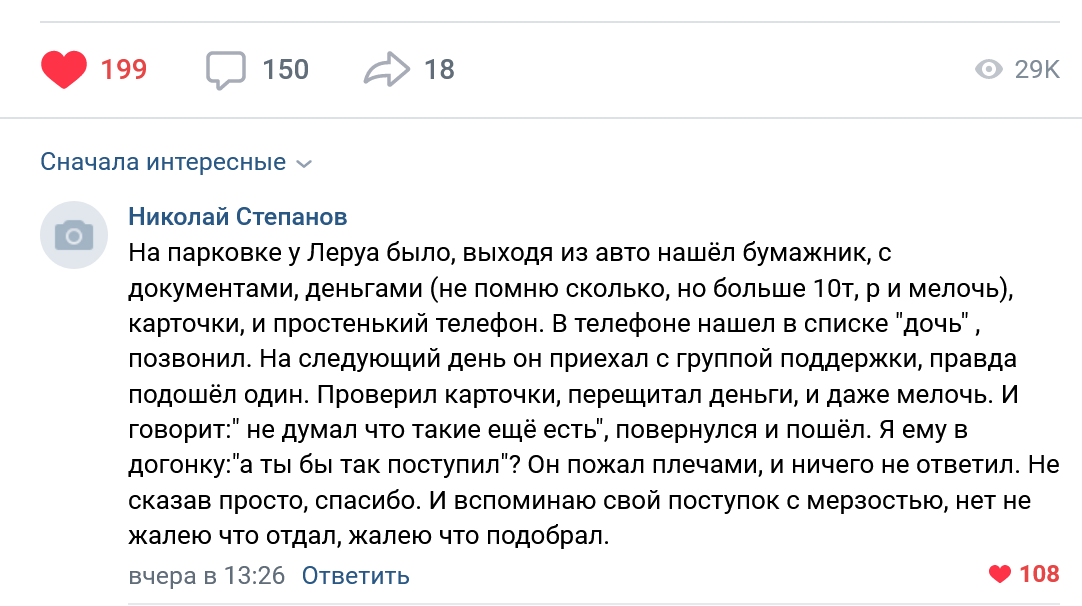Click "Ответить" to reply to comment
Viewport: 1082px width, 606px height.
click(356, 576)
